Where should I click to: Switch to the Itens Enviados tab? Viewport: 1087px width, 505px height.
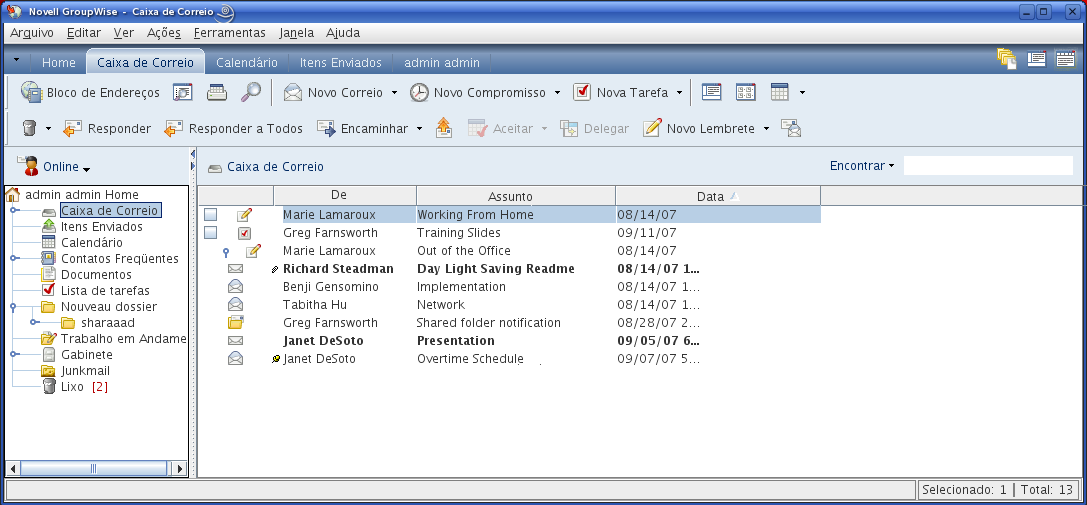(x=340, y=62)
